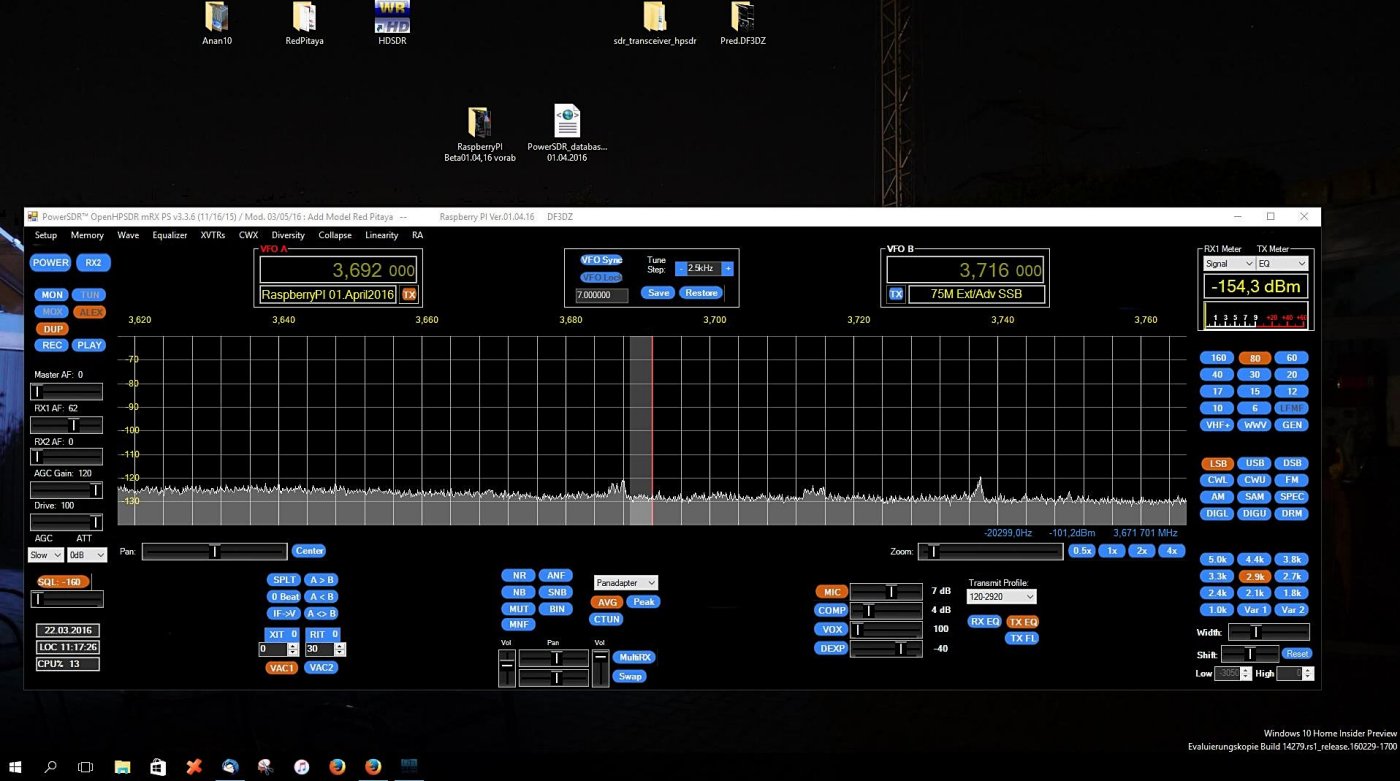
Task: Open the second Firefox taskbar icon
Action: coord(373,767)
